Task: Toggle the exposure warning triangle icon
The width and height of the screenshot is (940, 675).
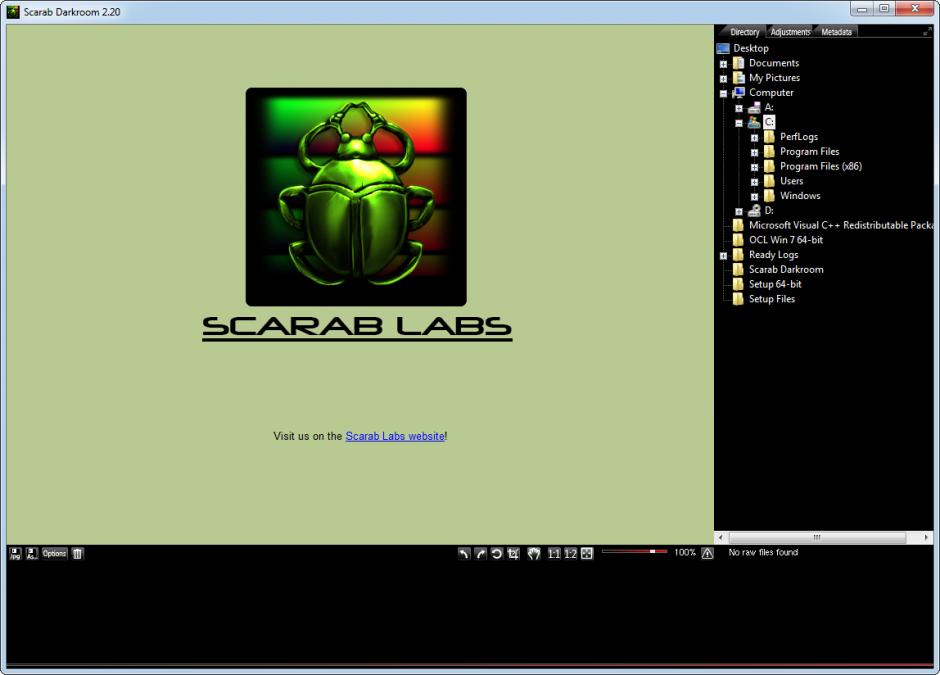Action: (x=708, y=553)
